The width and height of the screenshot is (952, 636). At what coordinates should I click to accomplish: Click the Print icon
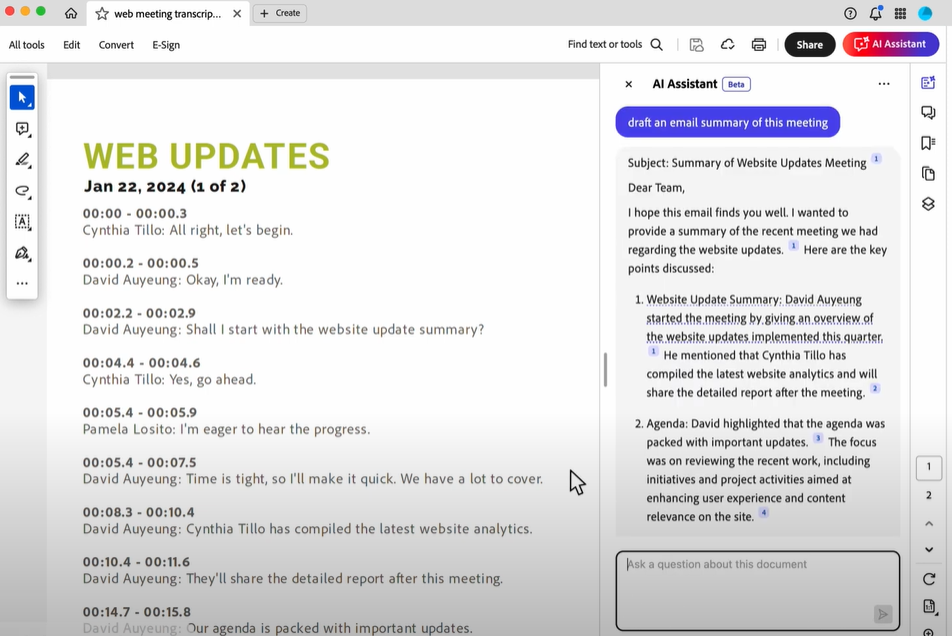click(x=759, y=44)
